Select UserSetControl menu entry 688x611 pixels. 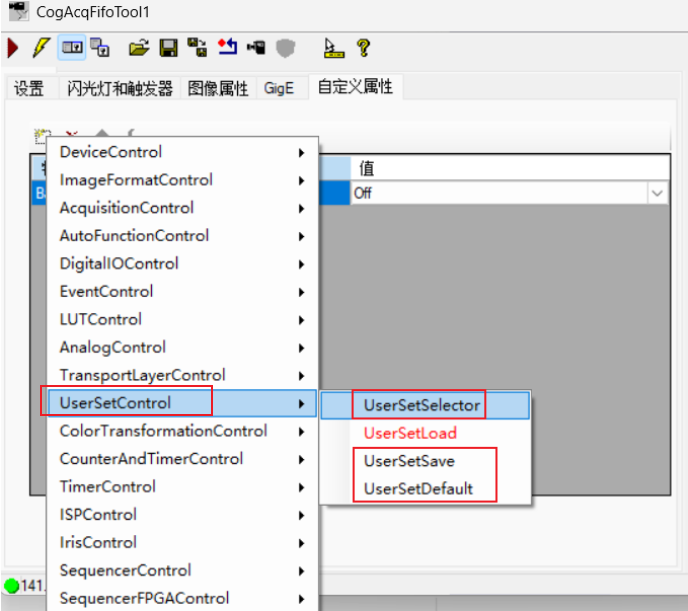coord(182,403)
